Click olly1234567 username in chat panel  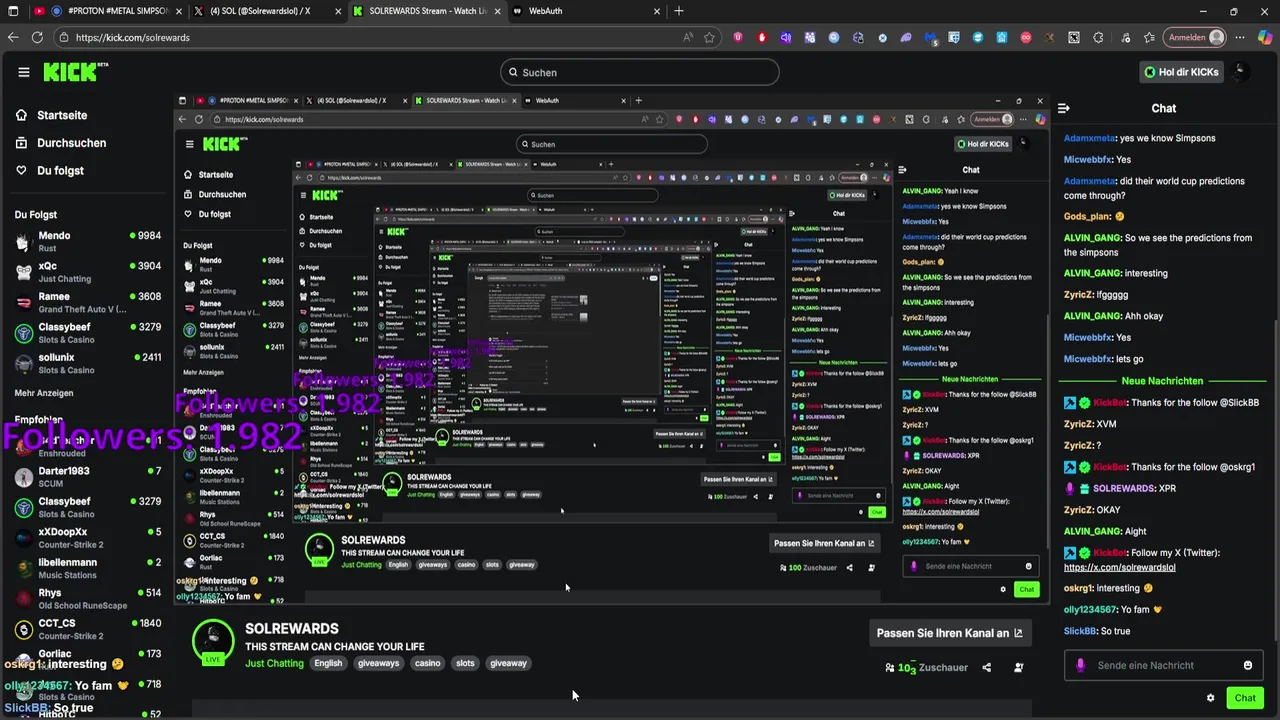[x=1090, y=610]
